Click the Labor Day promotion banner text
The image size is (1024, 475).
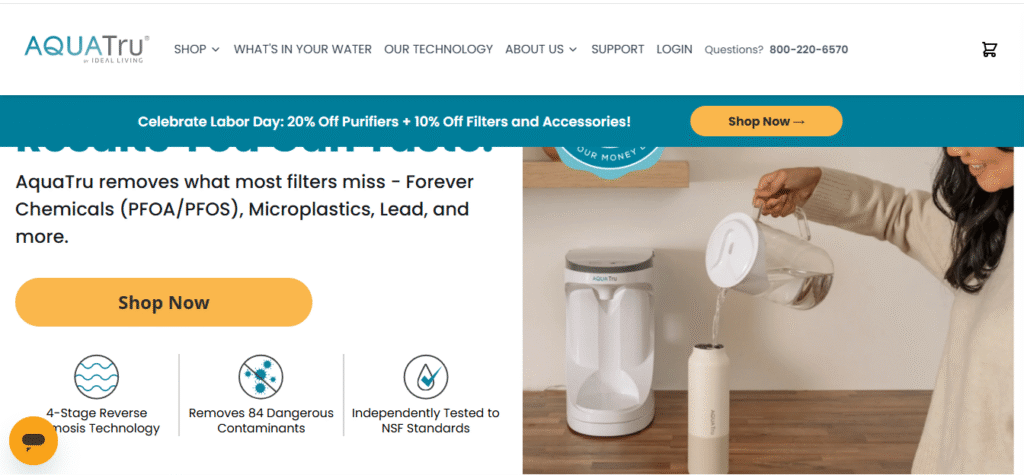tap(384, 121)
